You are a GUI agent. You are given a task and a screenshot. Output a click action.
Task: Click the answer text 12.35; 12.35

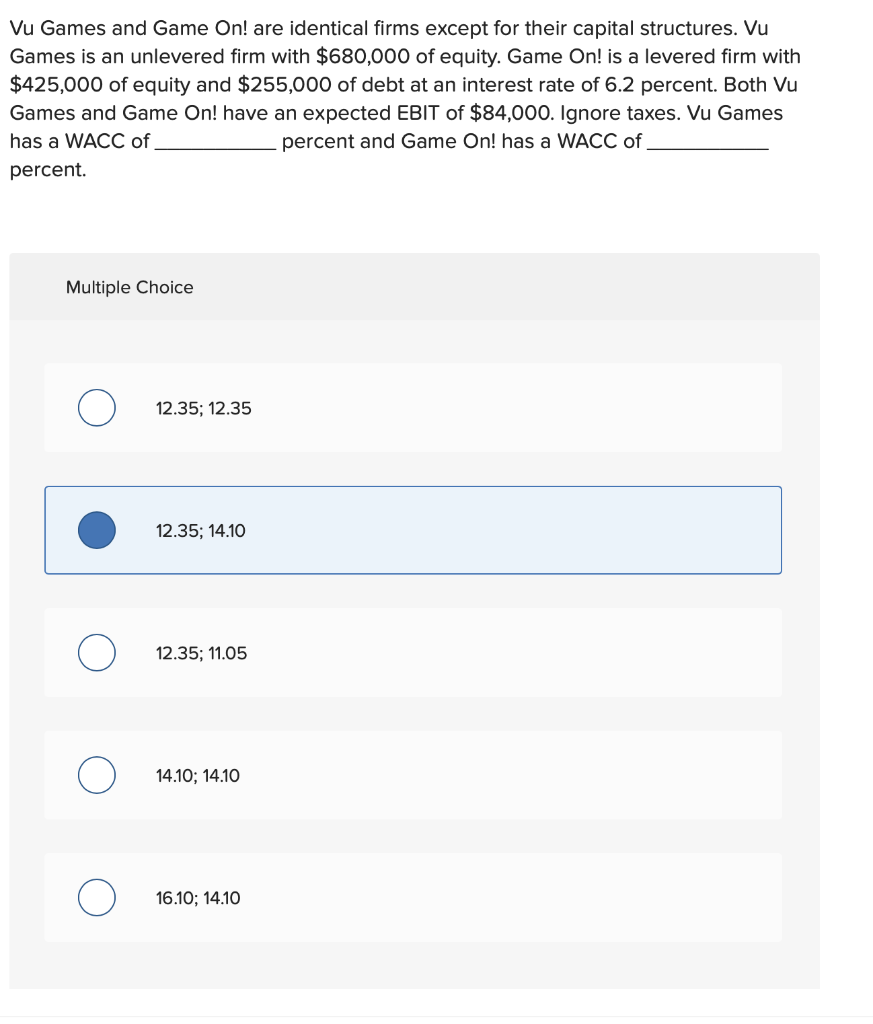pos(203,408)
